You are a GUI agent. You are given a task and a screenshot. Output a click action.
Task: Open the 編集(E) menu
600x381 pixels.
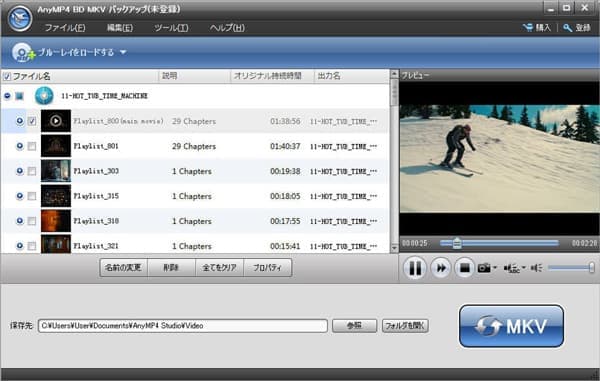tap(120, 28)
